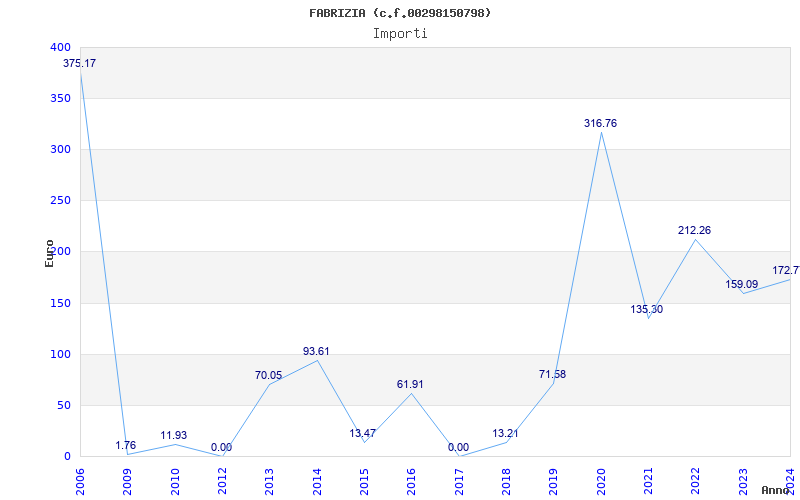800x500 pixels.
Task: Click the 2020 x-axis year label
Action: pyautogui.click(x=601, y=482)
